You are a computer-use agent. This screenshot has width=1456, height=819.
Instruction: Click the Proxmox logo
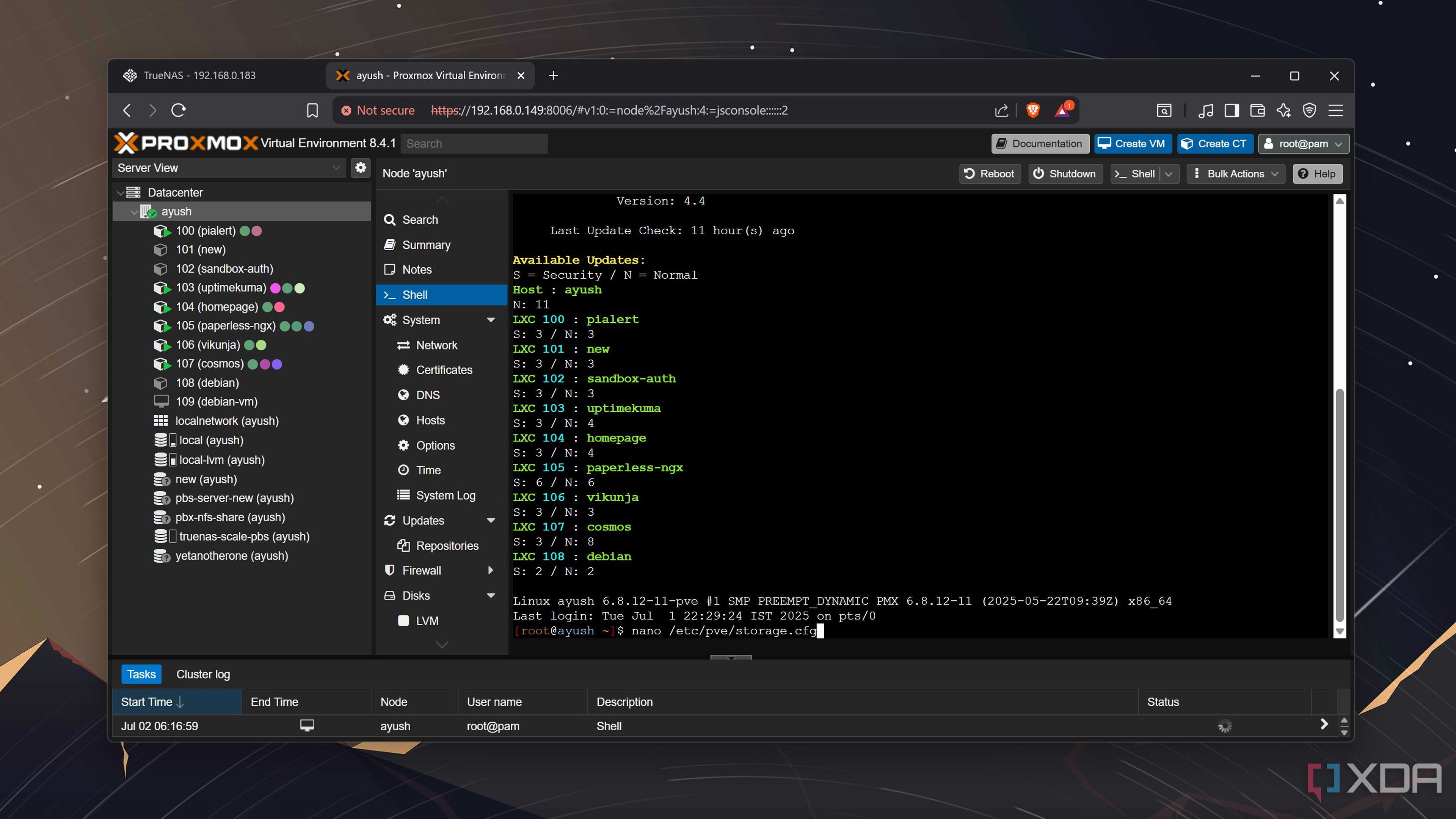click(185, 143)
